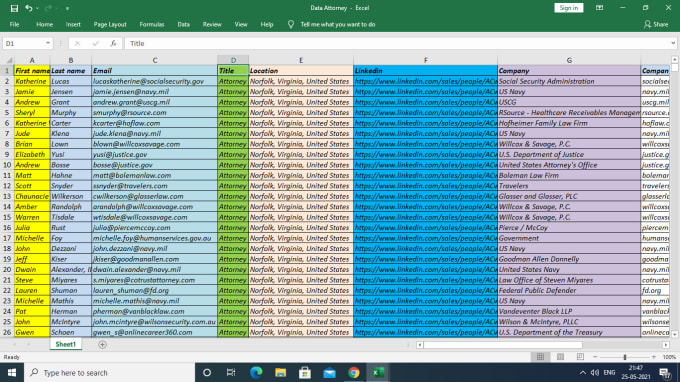
Task: Click the First name header cell
Action: 32,71
